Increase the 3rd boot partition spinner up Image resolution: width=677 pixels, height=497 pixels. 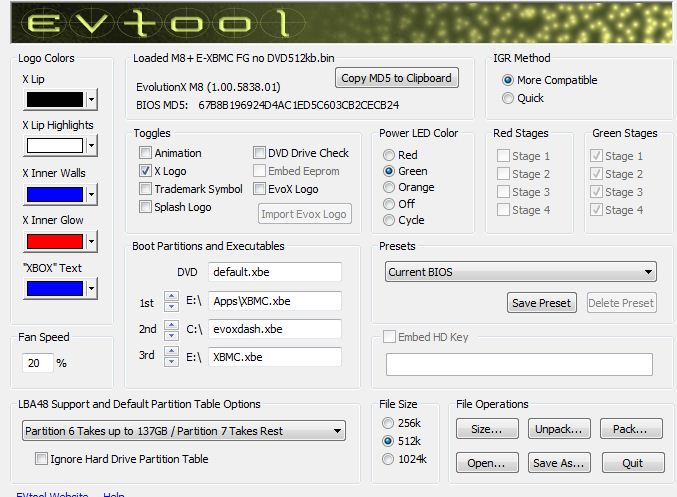point(171,351)
